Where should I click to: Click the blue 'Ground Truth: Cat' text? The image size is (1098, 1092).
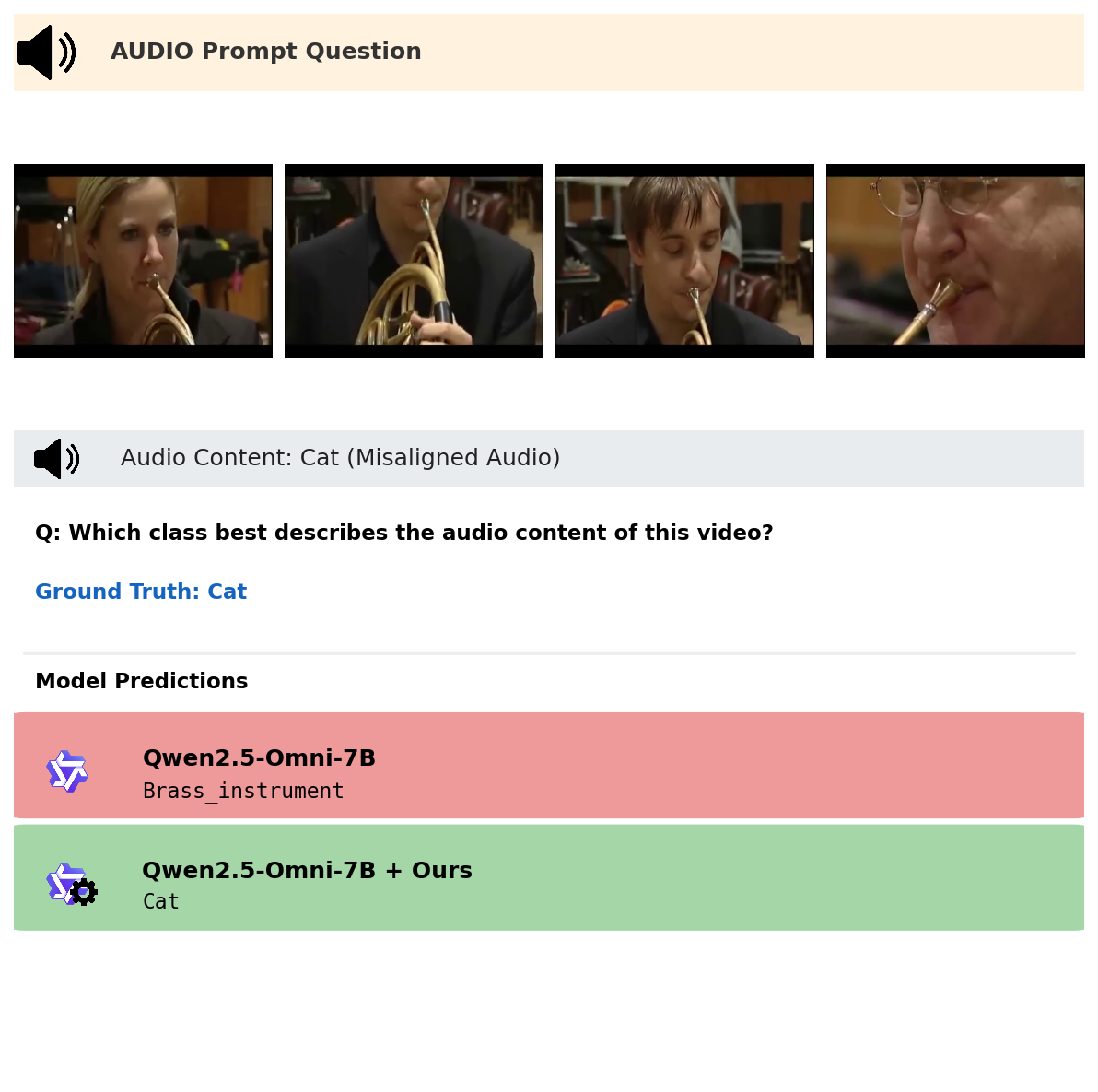click(141, 592)
